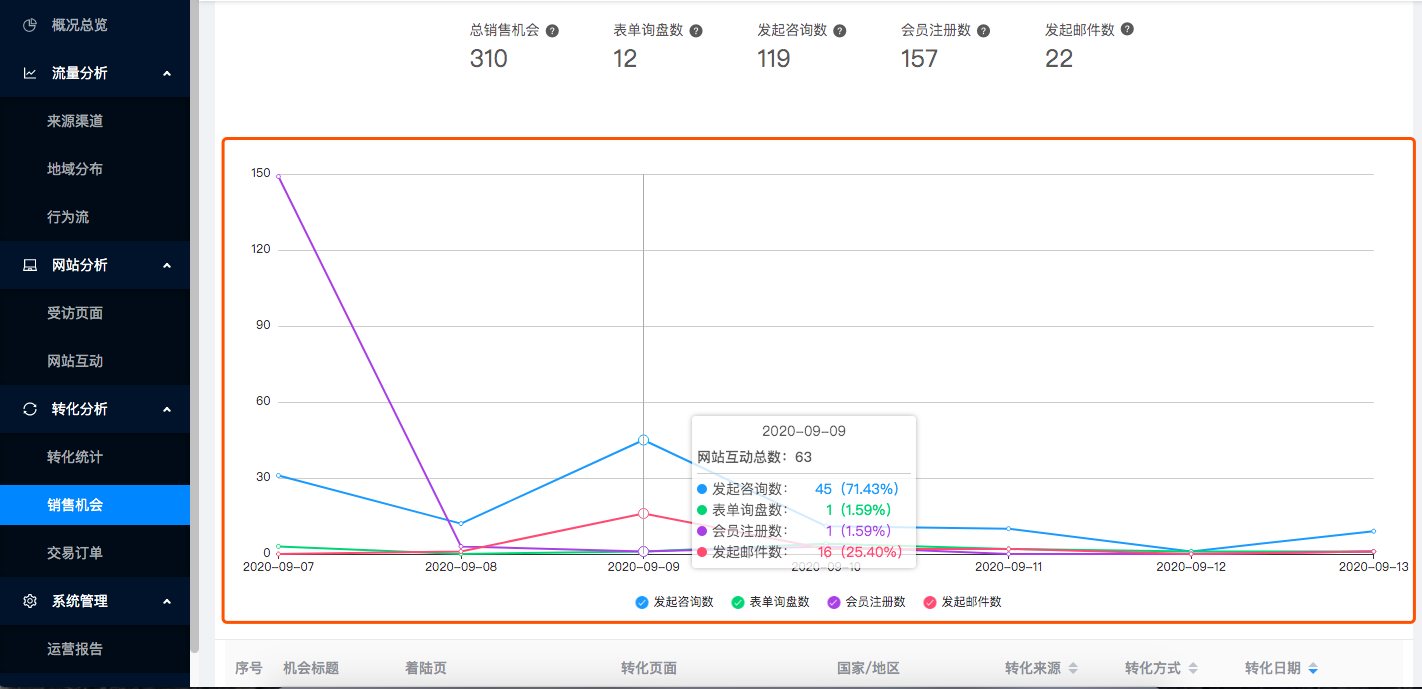Image resolution: width=1422 pixels, height=689 pixels.
Task: Go to 交易订单 page
Action: (75, 553)
